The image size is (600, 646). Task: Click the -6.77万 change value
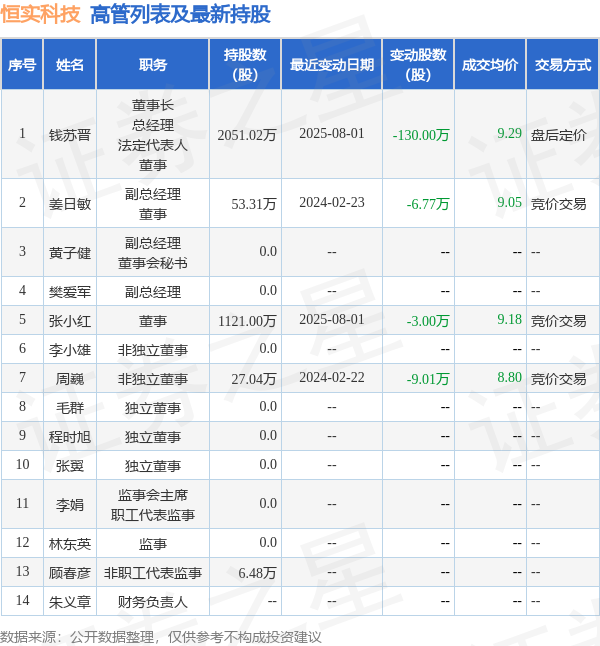[428, 204]
